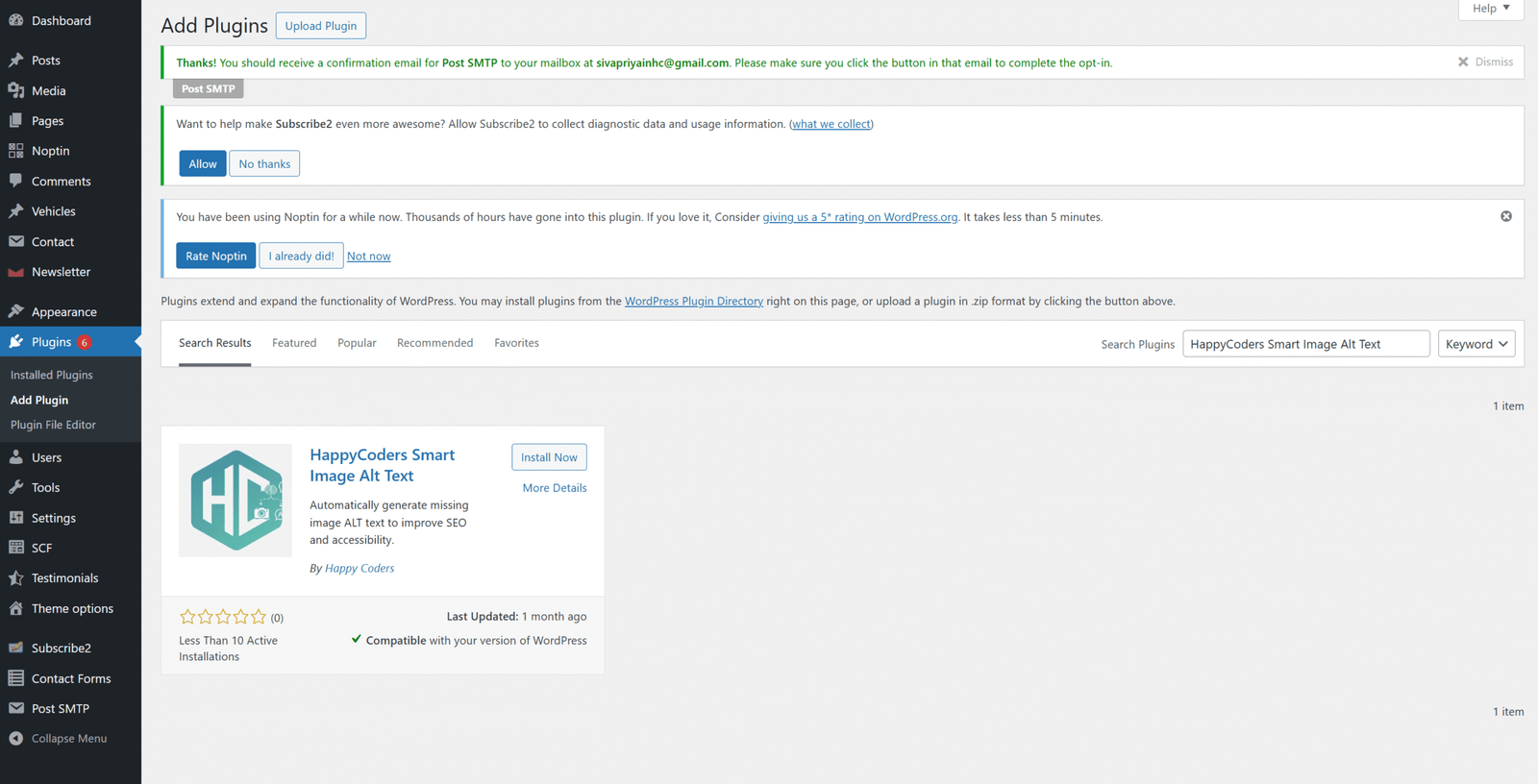Switch to the Search Results tab
Image resolution: width=1538 pixels, height=784 pixels.
[214, 343]
